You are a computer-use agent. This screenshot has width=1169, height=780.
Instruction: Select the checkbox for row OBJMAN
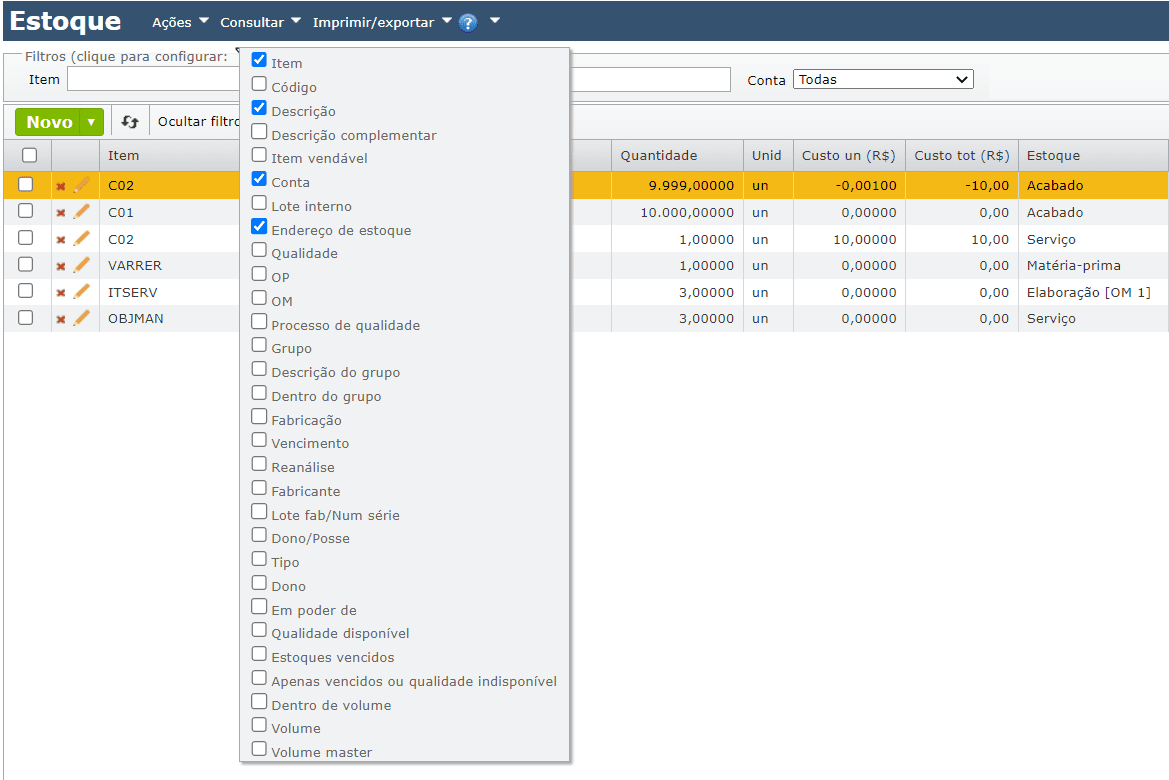point(25,317)
